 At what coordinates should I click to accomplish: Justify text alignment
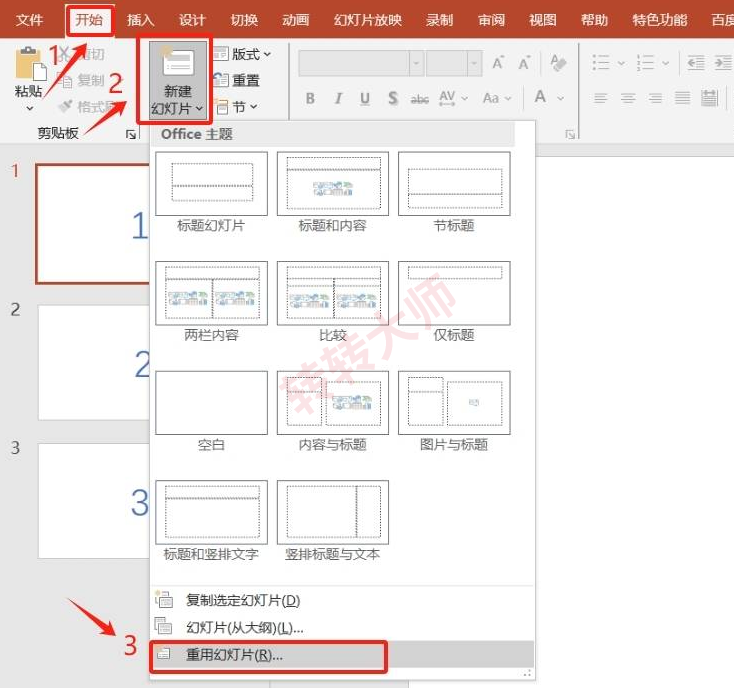point(682,98)
